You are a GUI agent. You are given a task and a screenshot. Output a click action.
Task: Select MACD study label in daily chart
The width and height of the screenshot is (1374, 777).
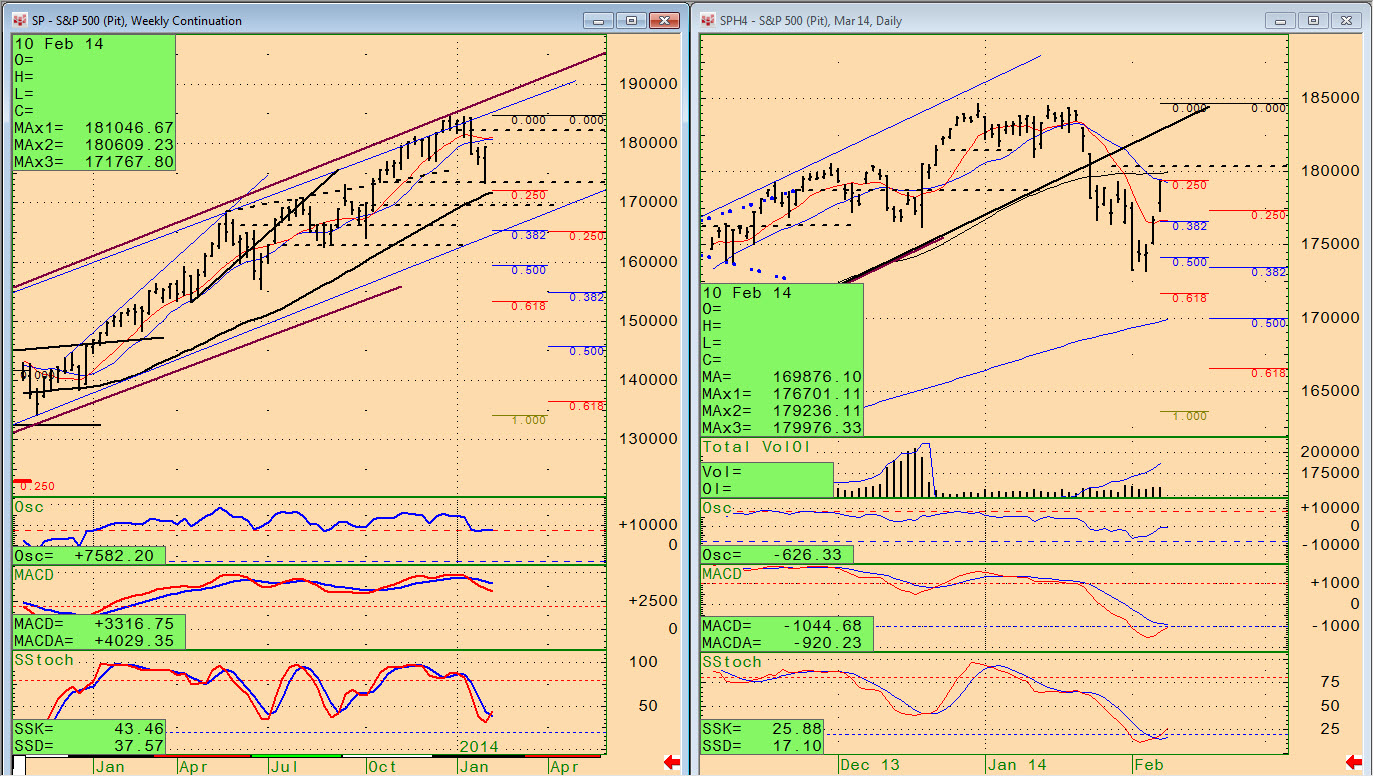(x=723, y=573)
